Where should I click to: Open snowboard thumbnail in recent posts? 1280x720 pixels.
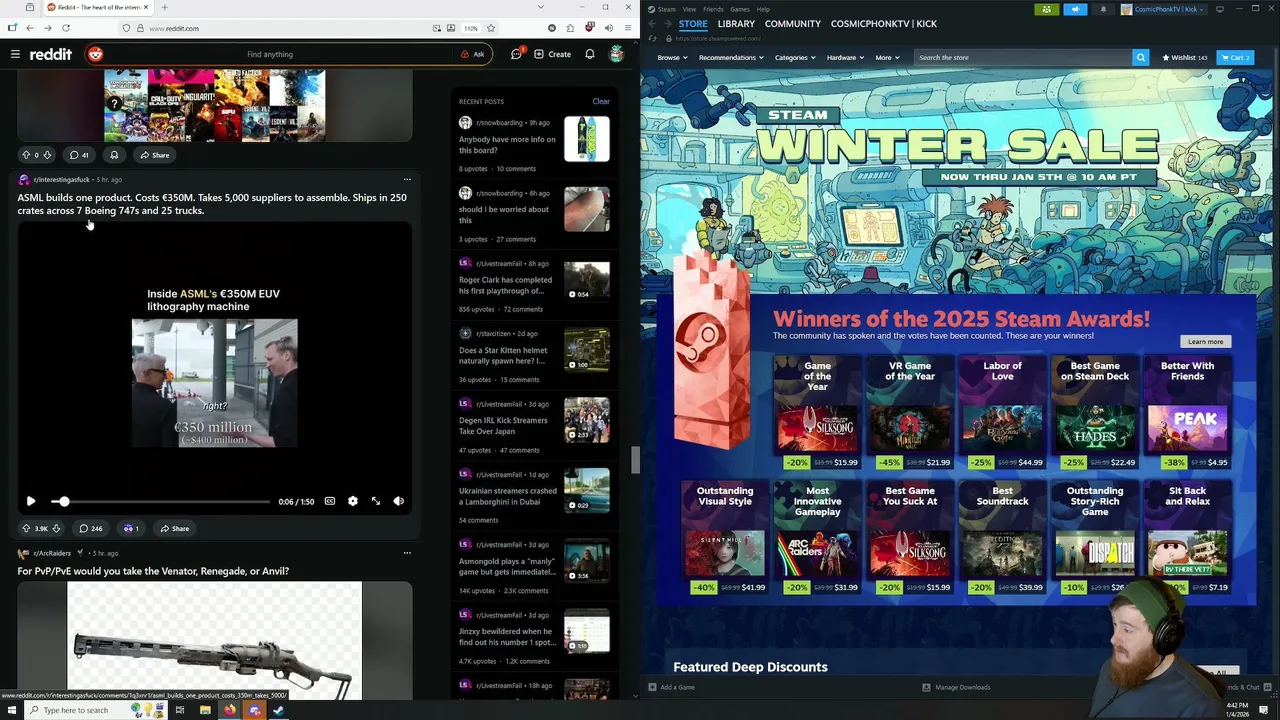click(586, 139)
